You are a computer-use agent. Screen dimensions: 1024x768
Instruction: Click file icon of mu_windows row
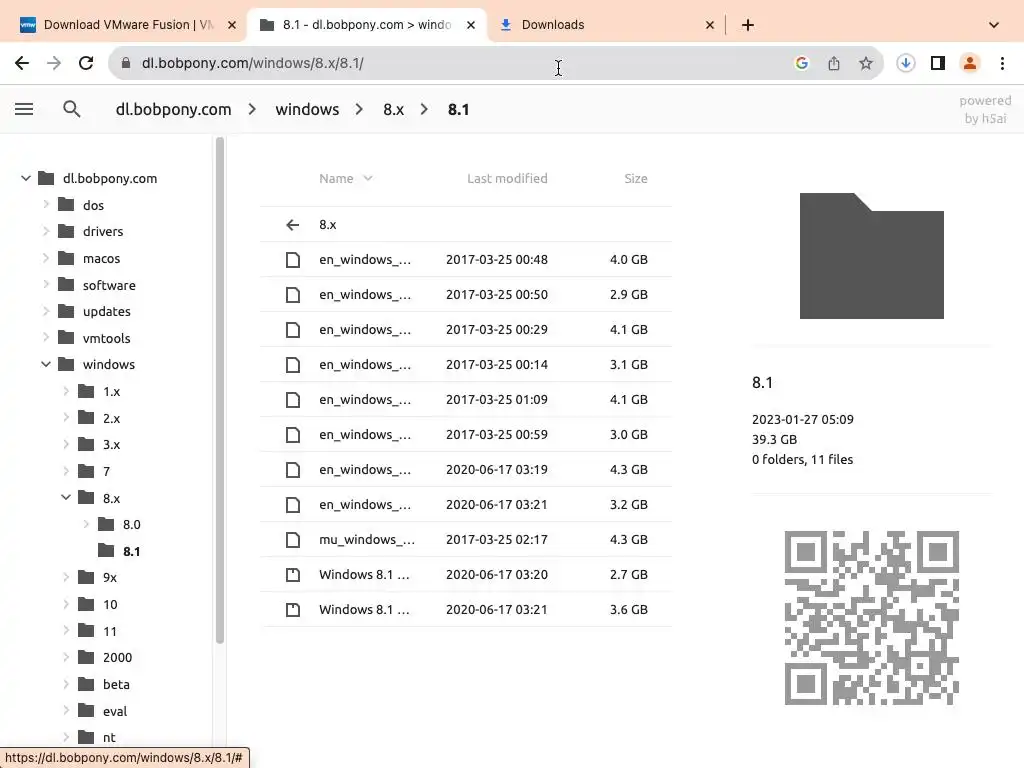pos(293,540)
